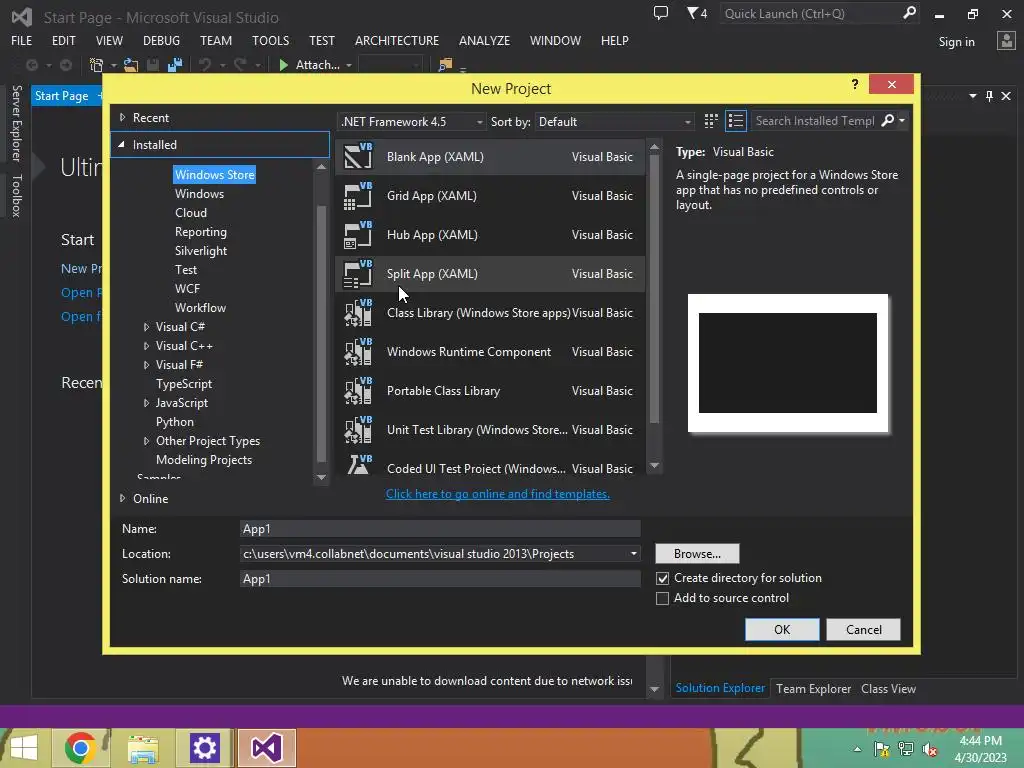Click the Visual Studio taskbar icon
The image size is (1024, 768).
266,748
